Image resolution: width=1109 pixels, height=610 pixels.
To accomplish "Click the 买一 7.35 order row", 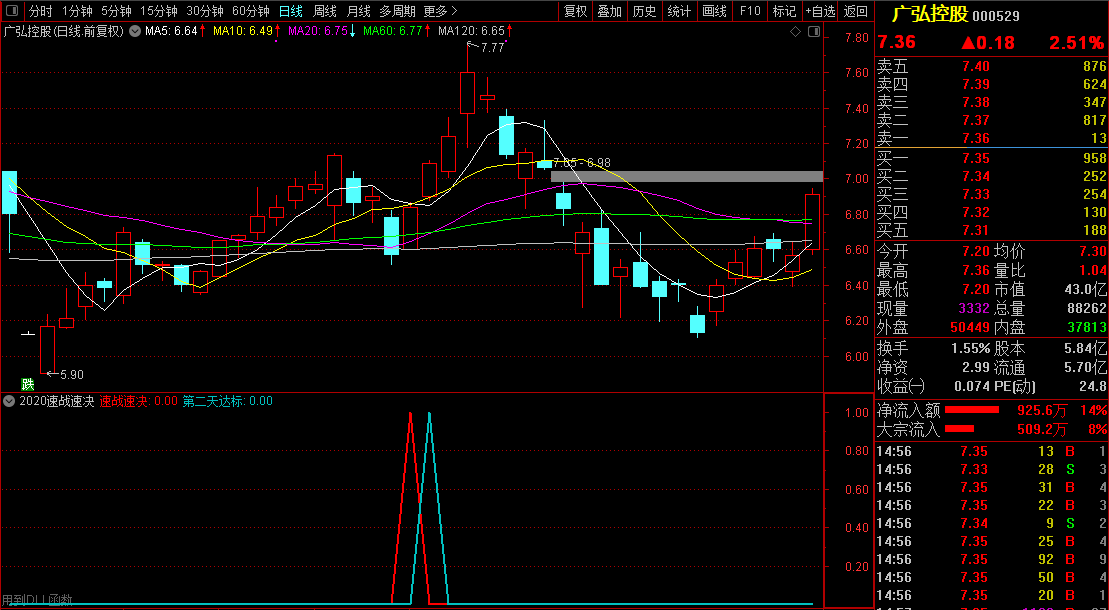I will (x=991, y=158).
